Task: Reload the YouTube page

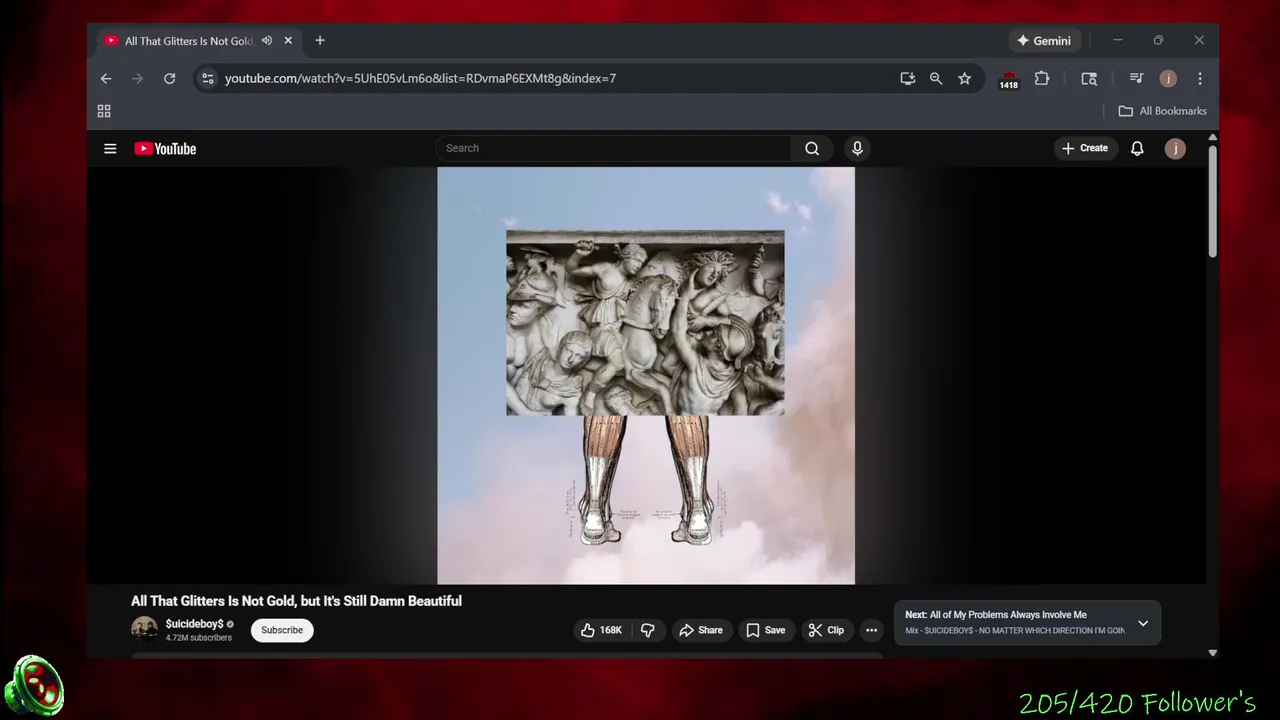Action: coord(170,78)
